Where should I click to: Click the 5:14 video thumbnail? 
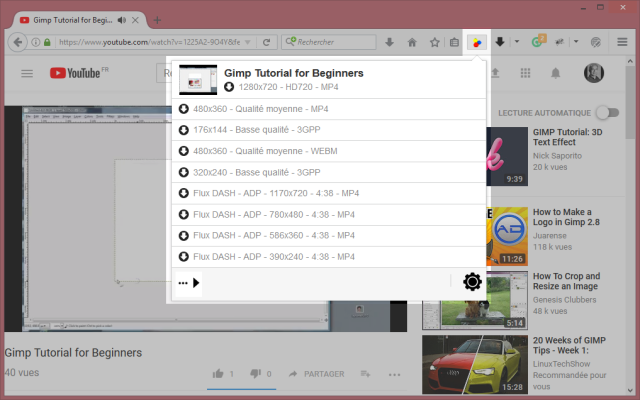(x=475, y=300)
